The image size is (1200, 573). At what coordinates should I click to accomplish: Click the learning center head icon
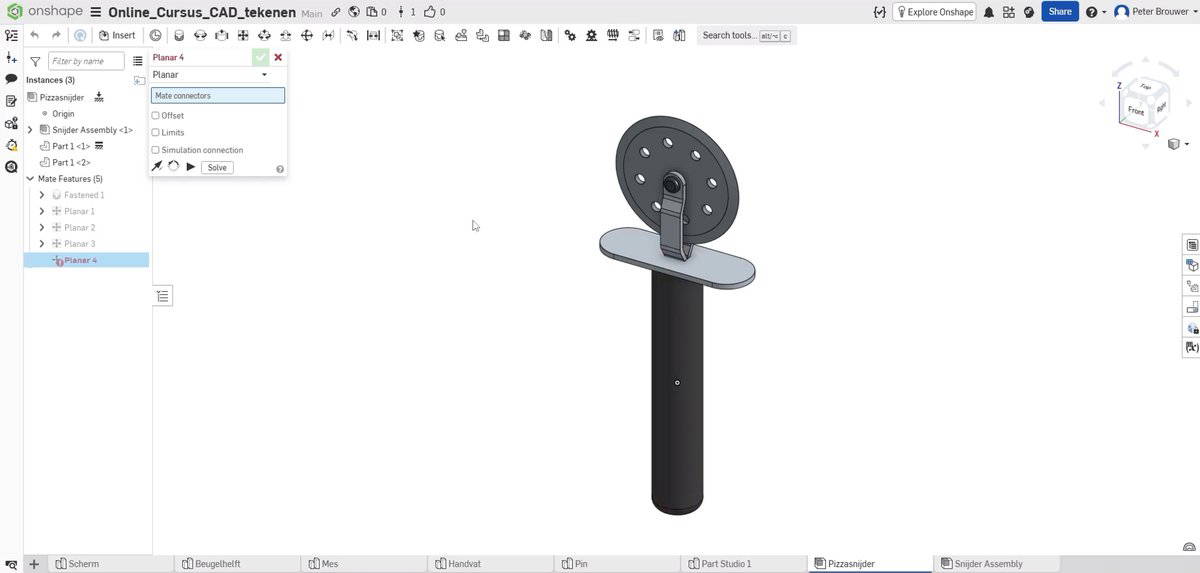pos(1029,12)
